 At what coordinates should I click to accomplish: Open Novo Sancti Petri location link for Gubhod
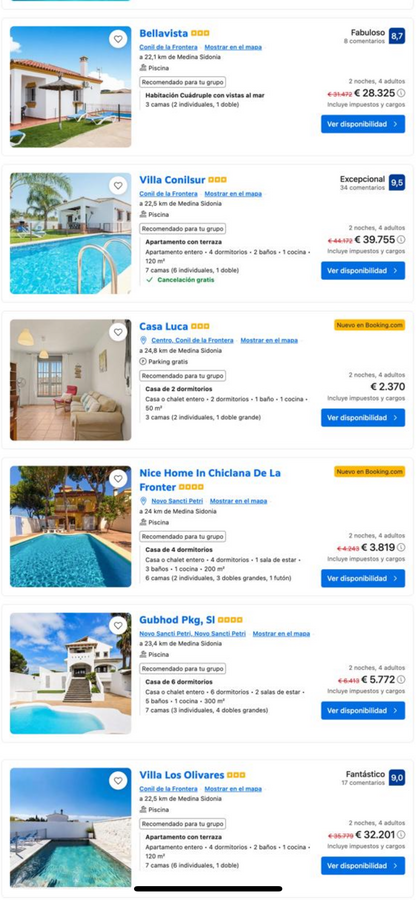(192, 634)
